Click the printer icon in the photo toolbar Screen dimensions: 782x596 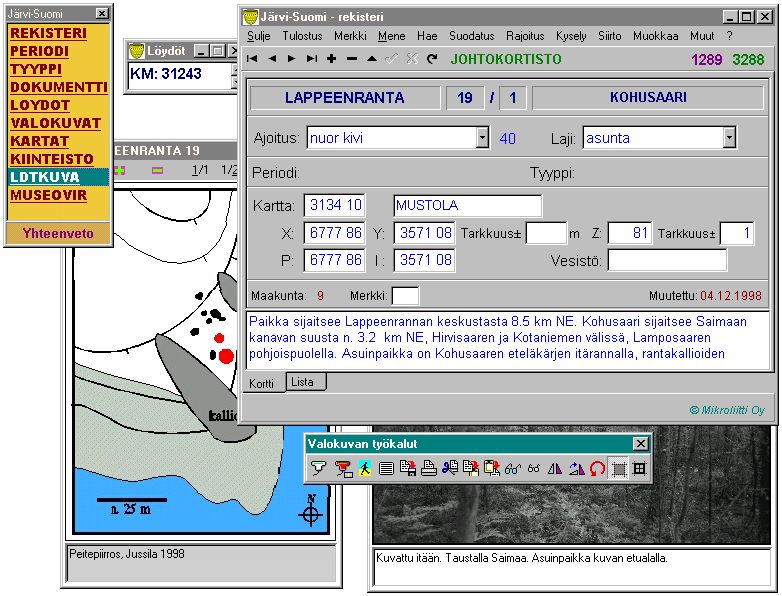tap(429, 468)
